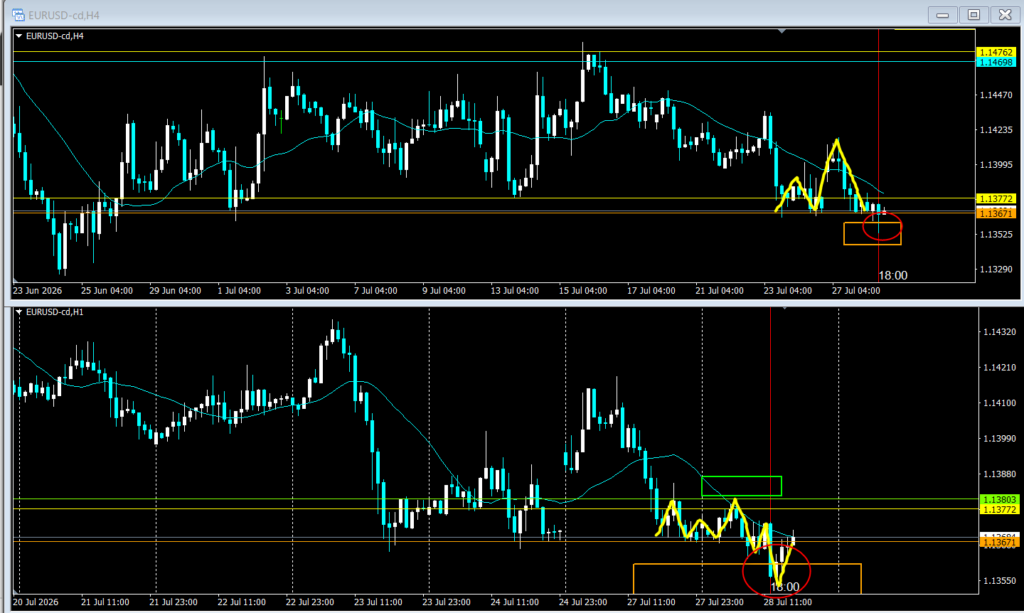Expand the H4 chart dropdown triangle
1024x613 pixels.
(18, 36)
